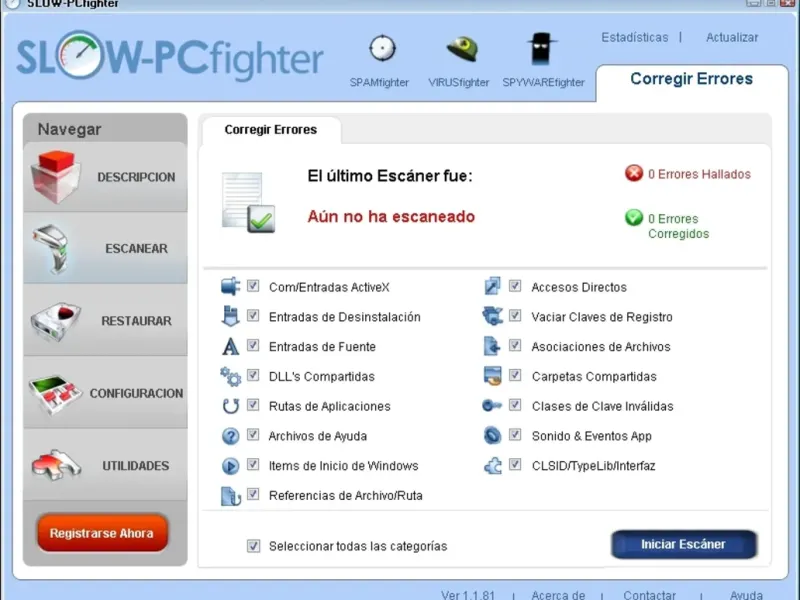The width and height of the screenshot is (800, 600).
Task: Open SPYWAREfighter spy icon
Action: tap(541, 48)
